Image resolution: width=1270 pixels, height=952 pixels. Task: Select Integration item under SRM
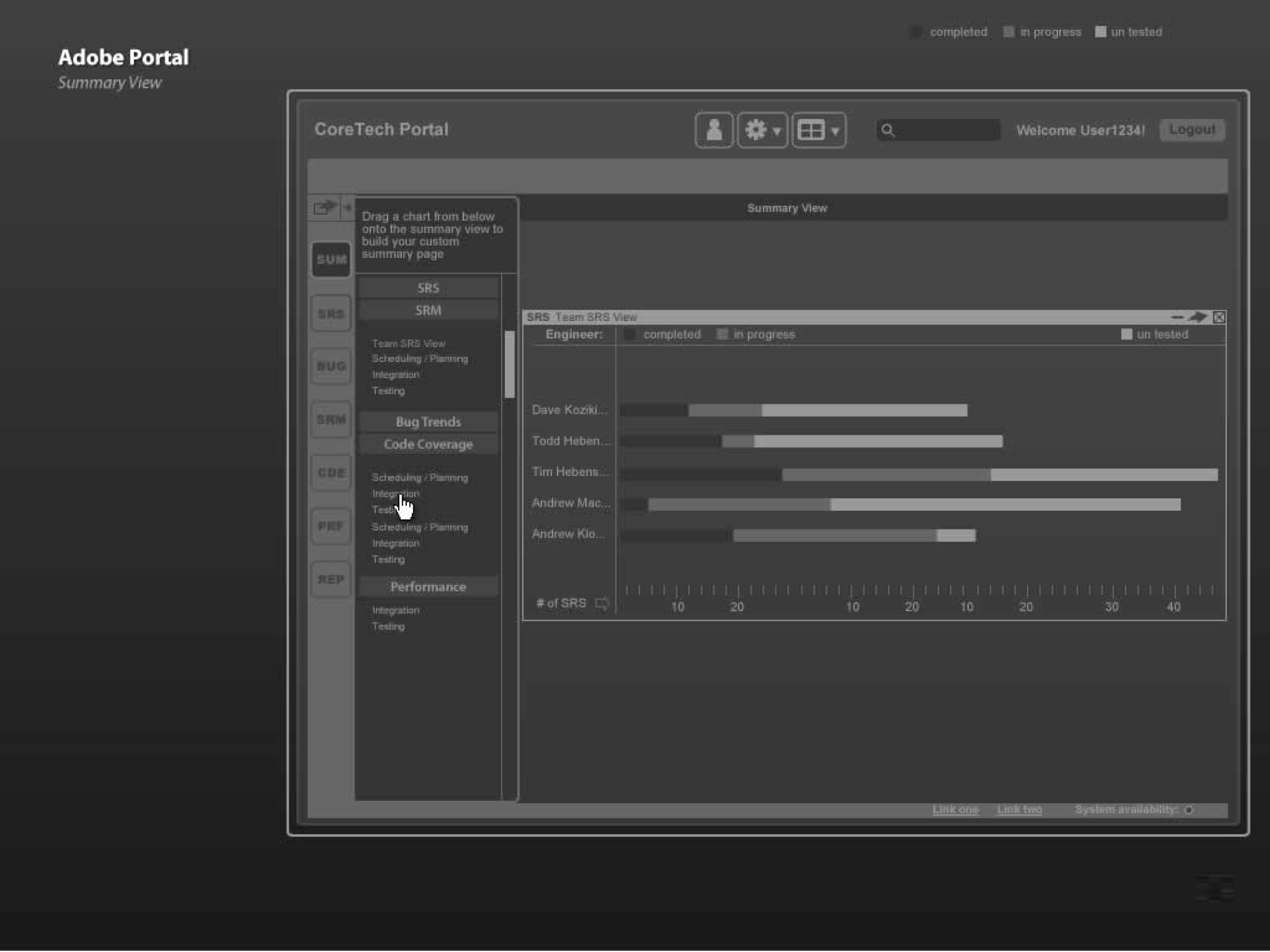[x=396, y=375]
